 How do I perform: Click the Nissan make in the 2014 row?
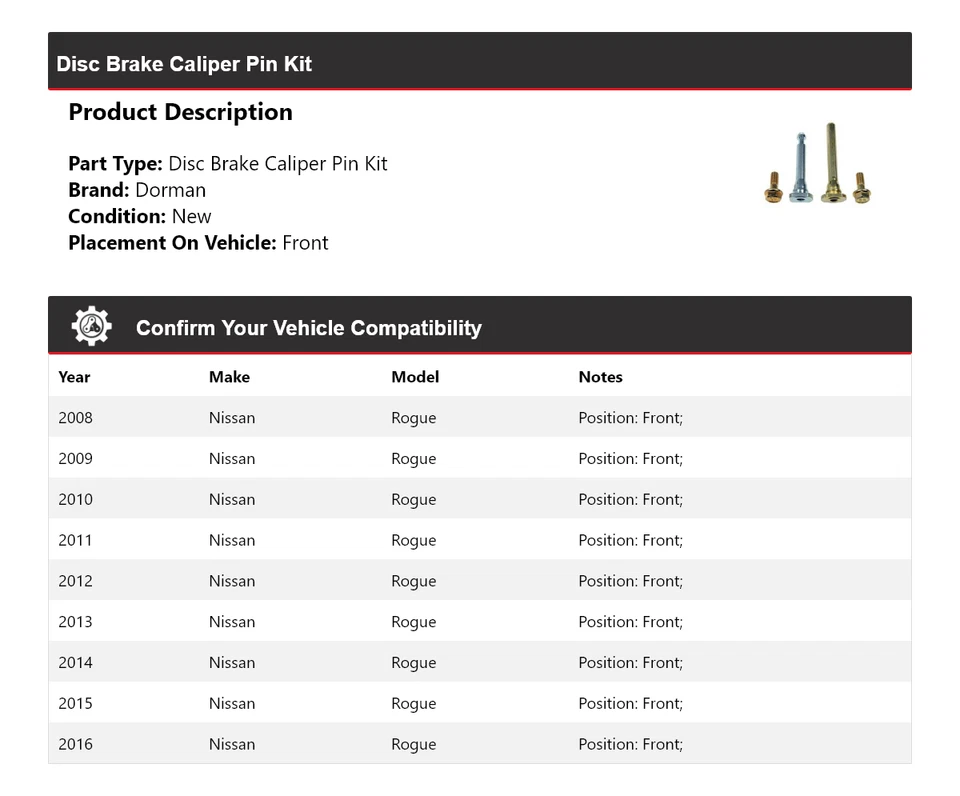click(x=232, y=663)
